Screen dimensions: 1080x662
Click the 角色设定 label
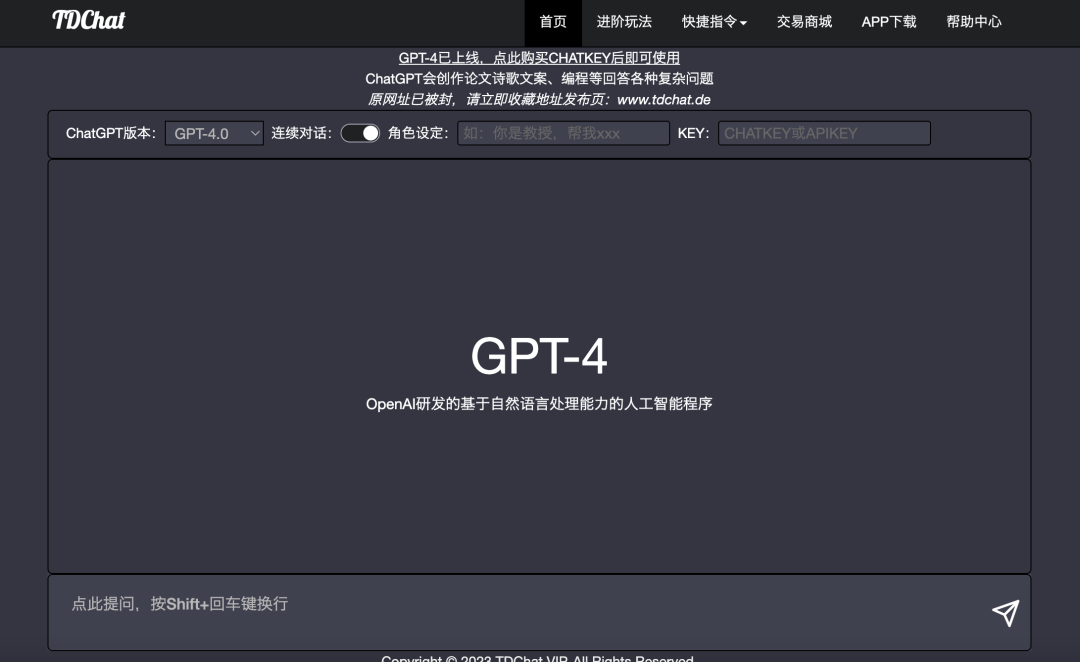click(418, 133)
